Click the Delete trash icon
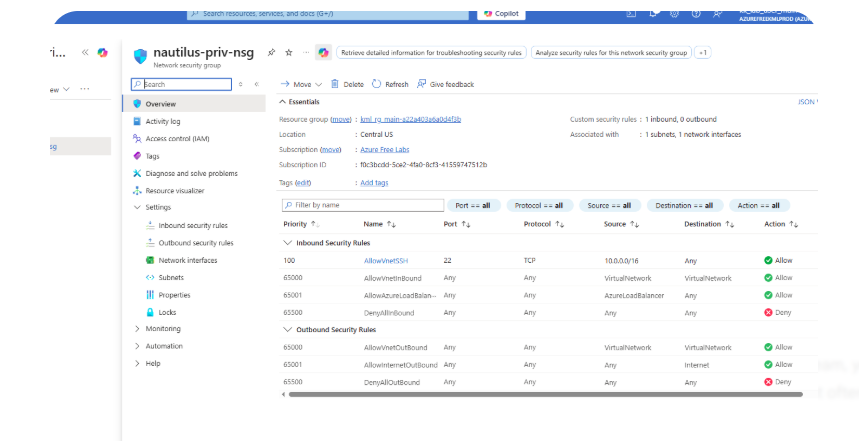Viewport: 859px width, 441px height. tap(335, 84)
